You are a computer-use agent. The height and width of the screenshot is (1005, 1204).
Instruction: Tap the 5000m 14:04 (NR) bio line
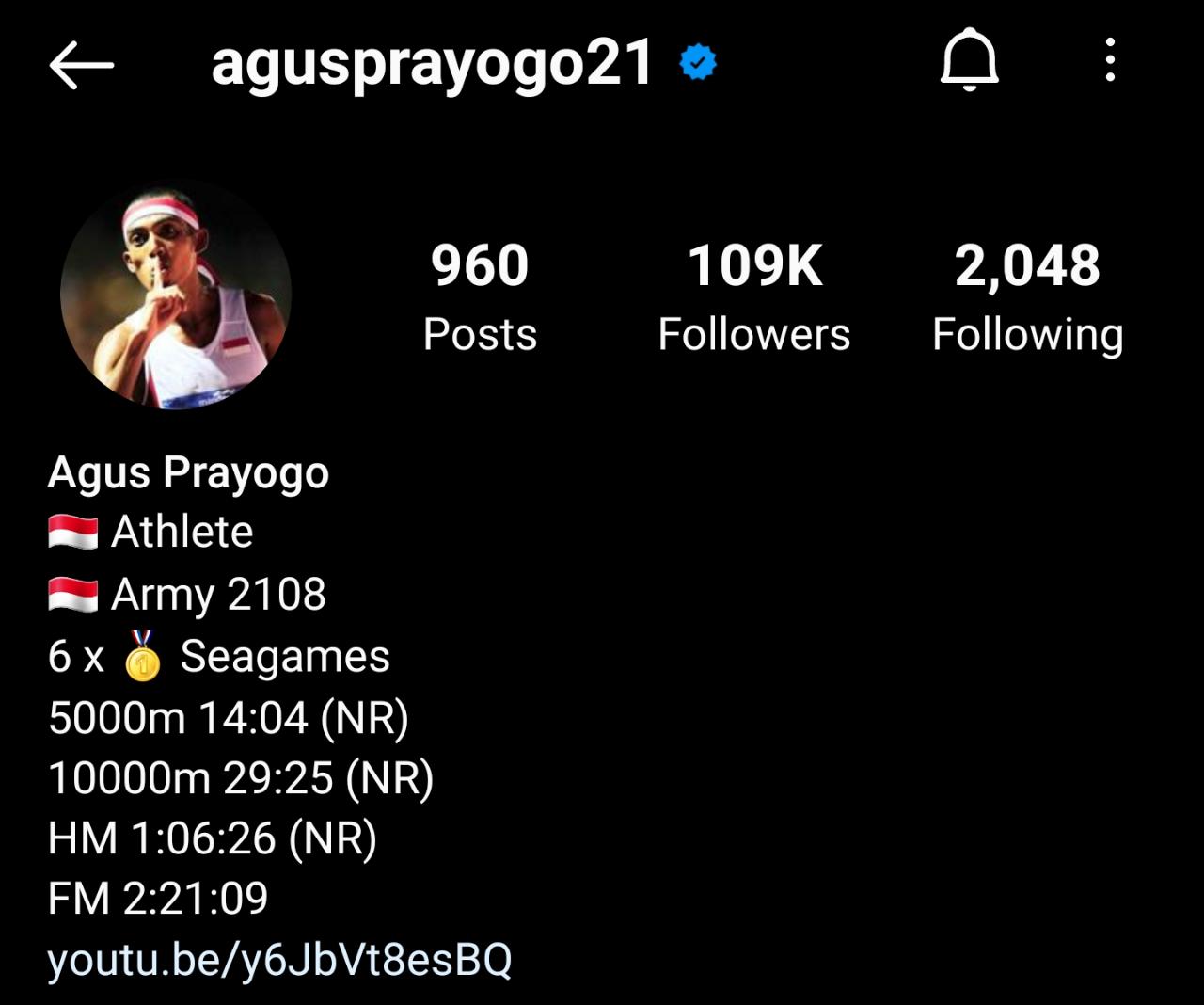(229, 719)
